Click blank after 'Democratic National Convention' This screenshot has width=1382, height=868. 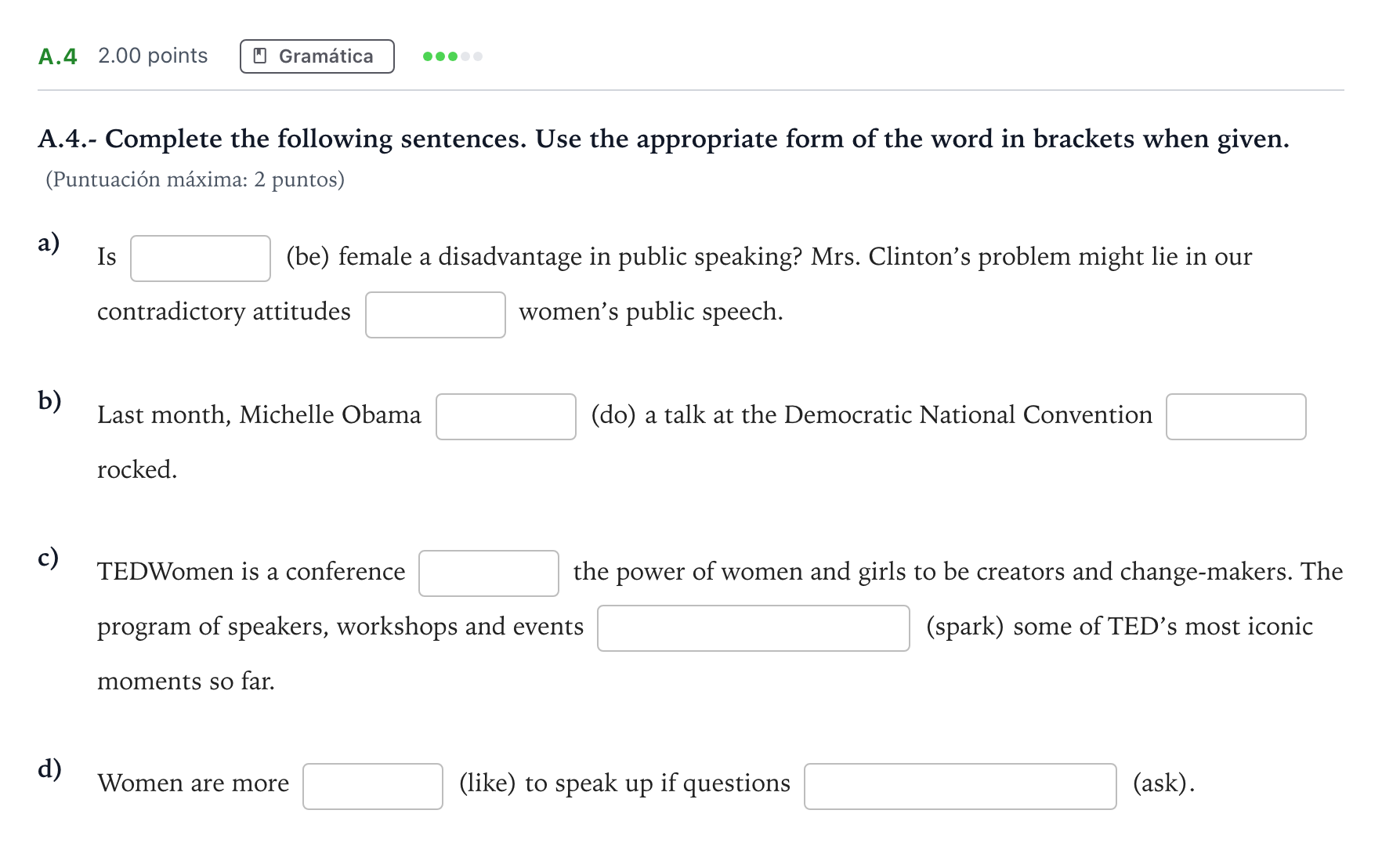(x=1236, y=417)
